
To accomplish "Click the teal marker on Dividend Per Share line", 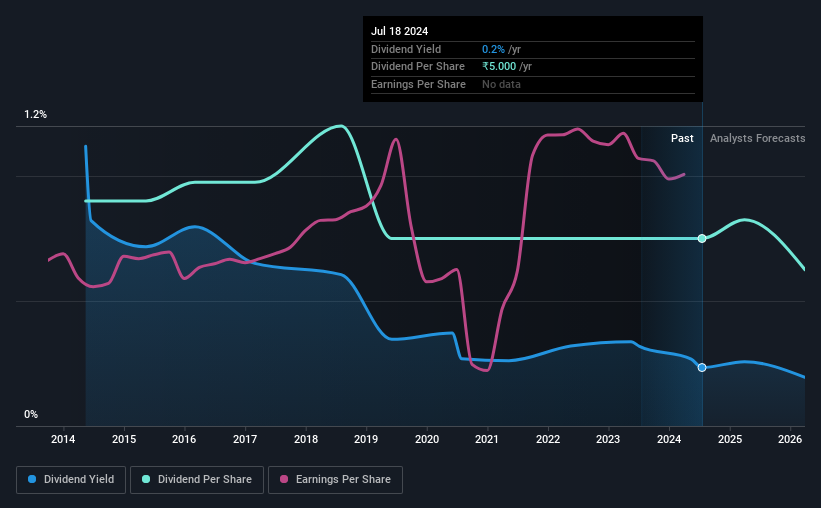I will point(702,239).
